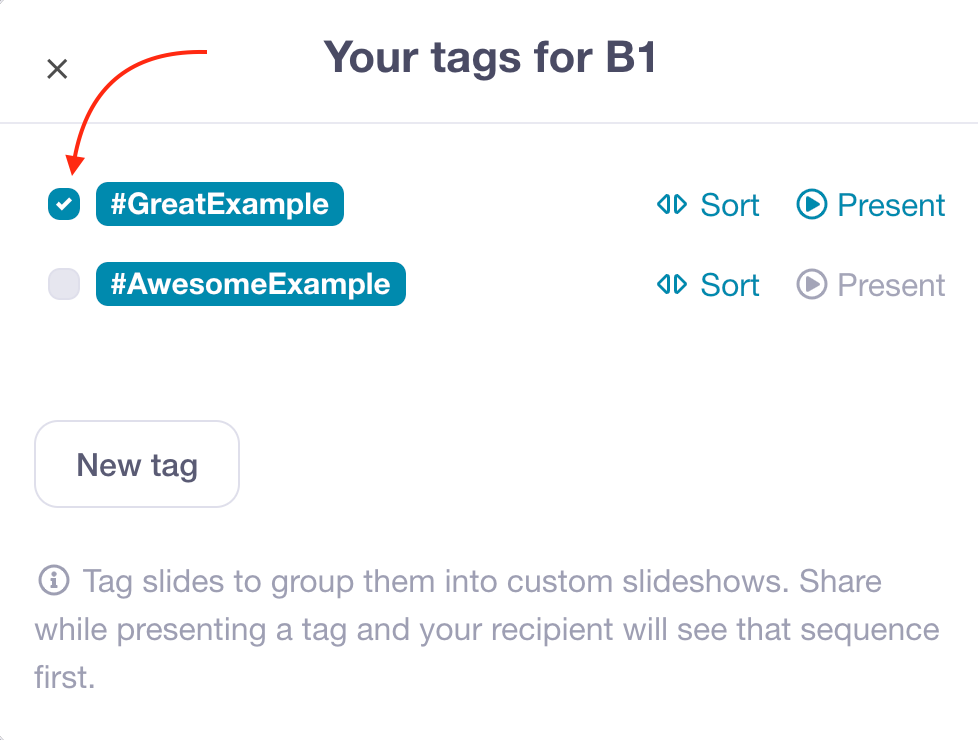Click the Present text for #AwesomeExample
This screenshot has height=740, width=978.
(891, 285)
